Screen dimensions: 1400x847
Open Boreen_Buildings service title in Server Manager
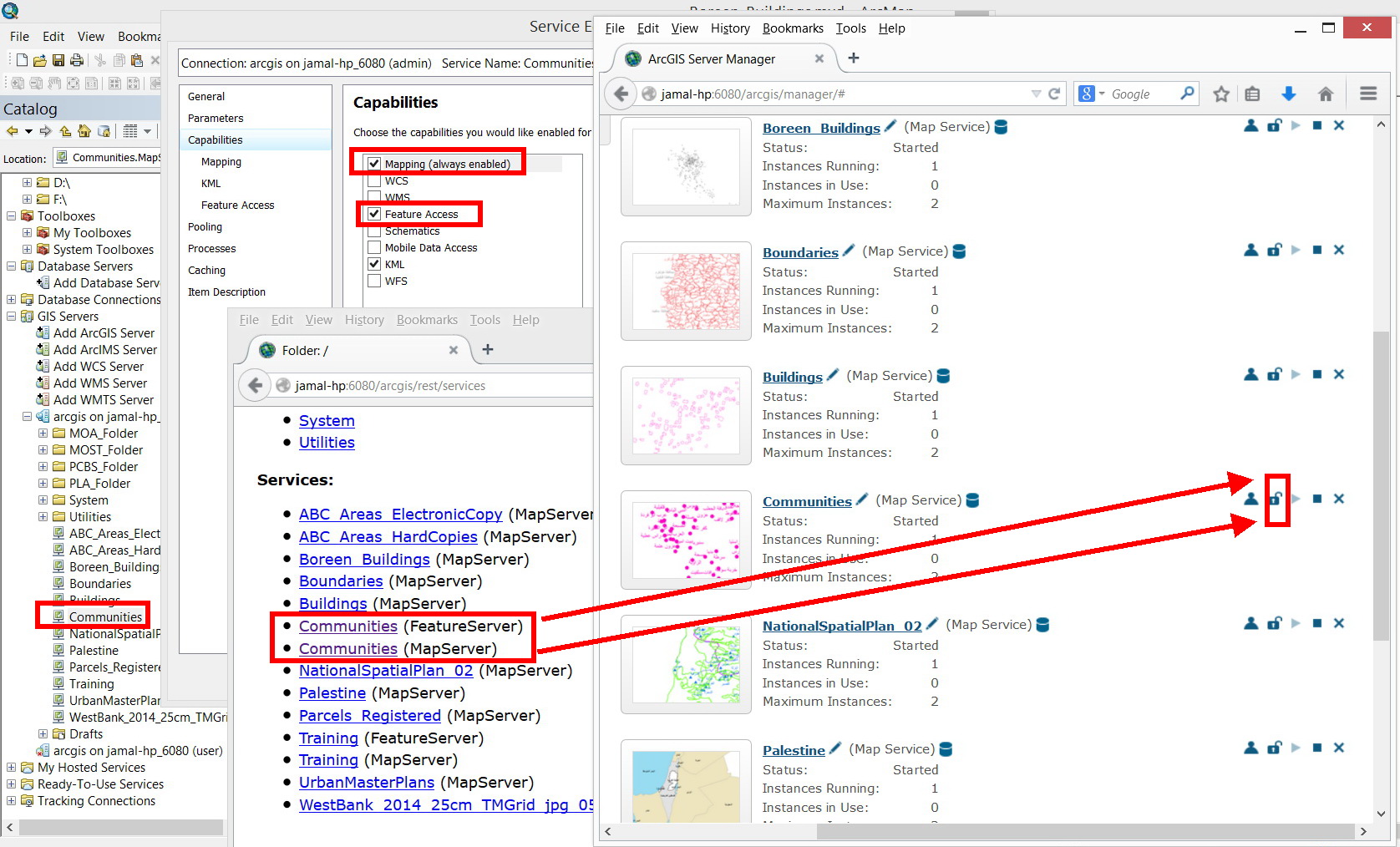tap(821, 128)
